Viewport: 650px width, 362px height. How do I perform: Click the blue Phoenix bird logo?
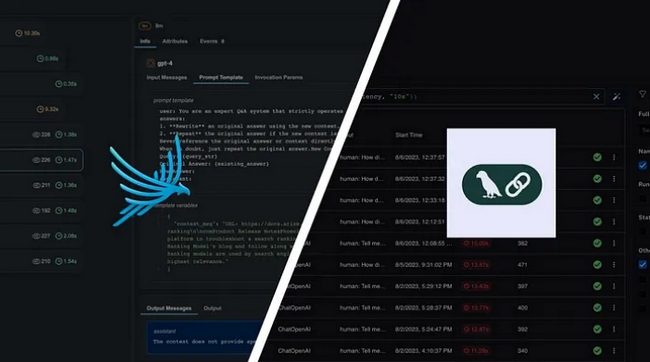(x=150, y=180)
